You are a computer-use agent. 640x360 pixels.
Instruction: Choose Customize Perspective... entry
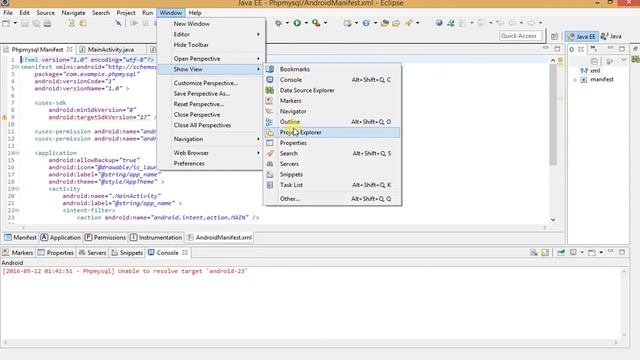point(211,83)
